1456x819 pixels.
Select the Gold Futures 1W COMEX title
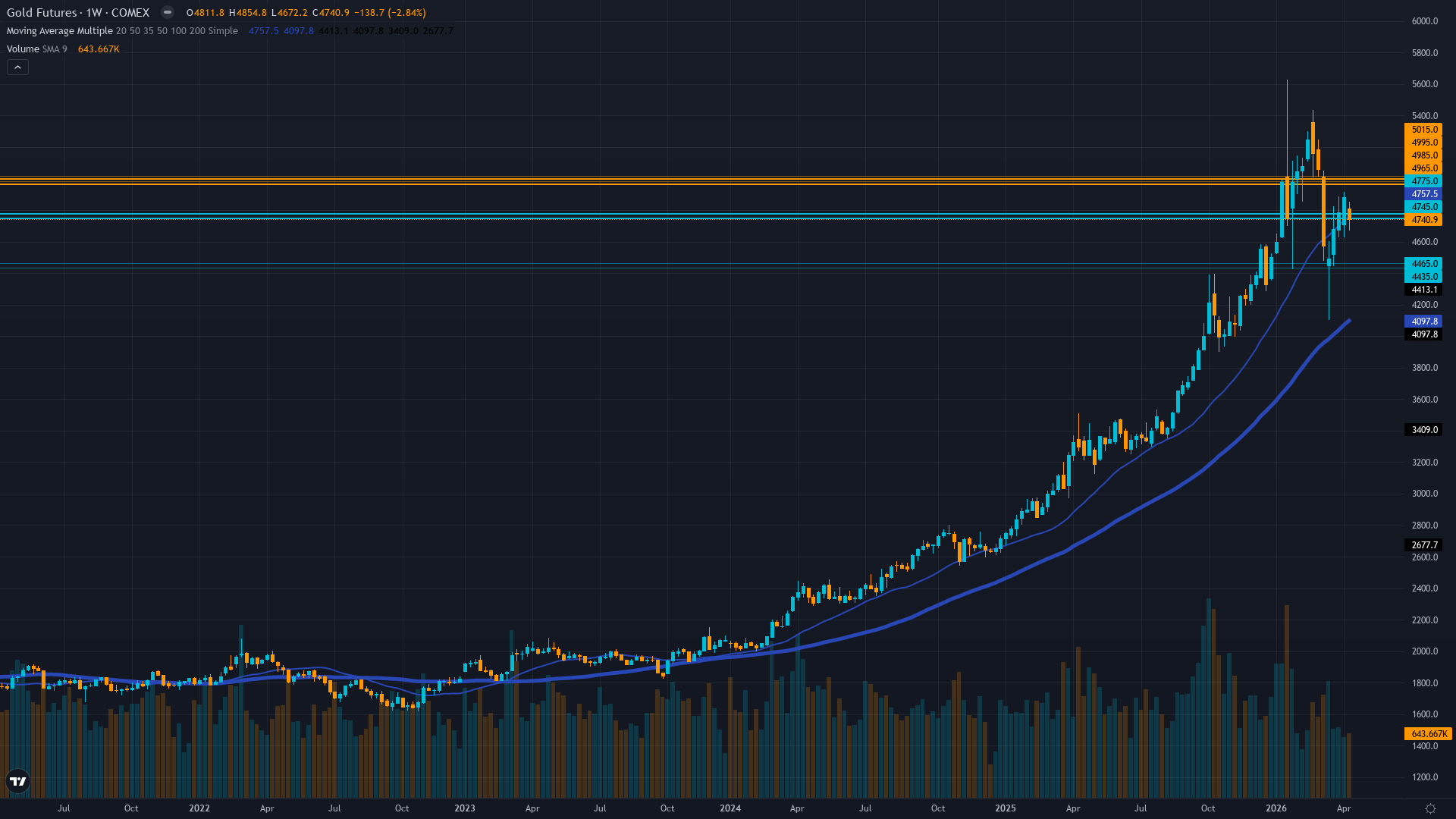click(x=78, y=12)
